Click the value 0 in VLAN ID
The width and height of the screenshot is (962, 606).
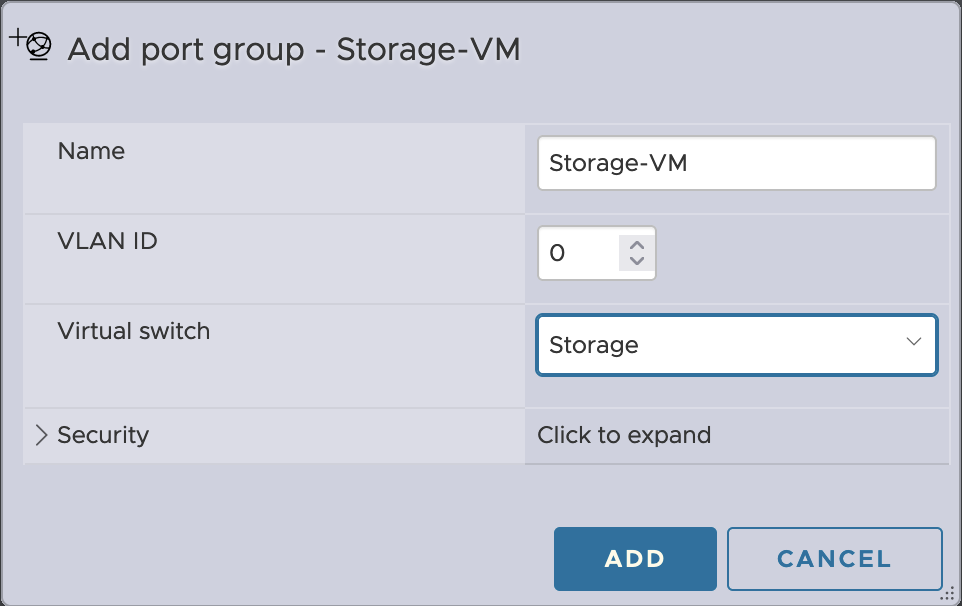(557, 253)
